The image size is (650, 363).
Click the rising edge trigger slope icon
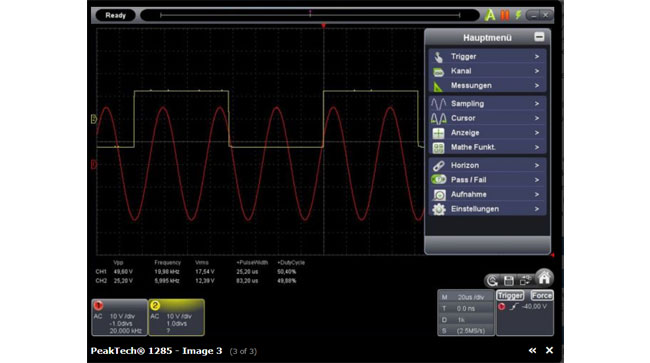click(x=514, y=307)
